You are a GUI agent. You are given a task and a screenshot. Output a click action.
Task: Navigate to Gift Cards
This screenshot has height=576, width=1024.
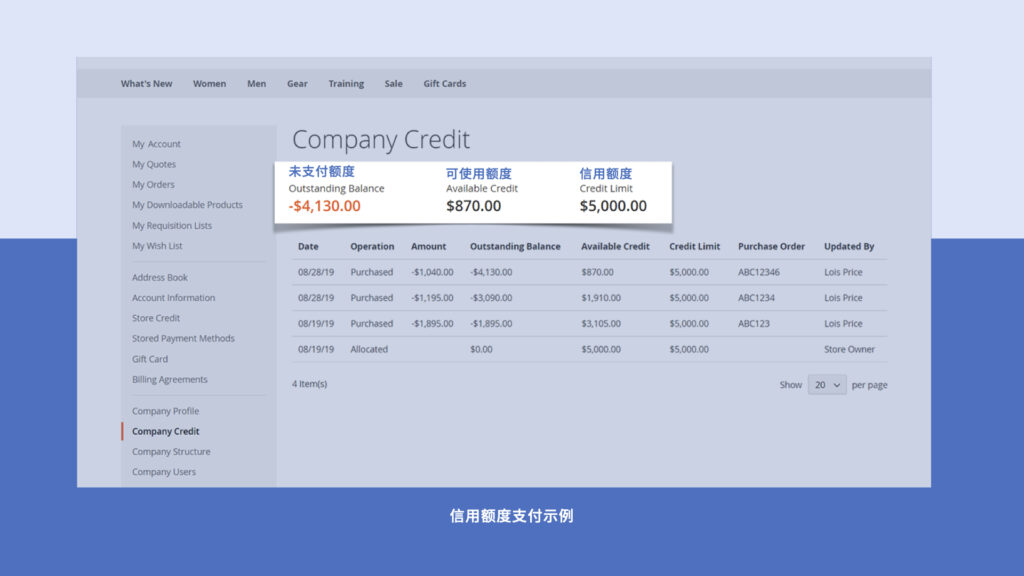point(444,84)
